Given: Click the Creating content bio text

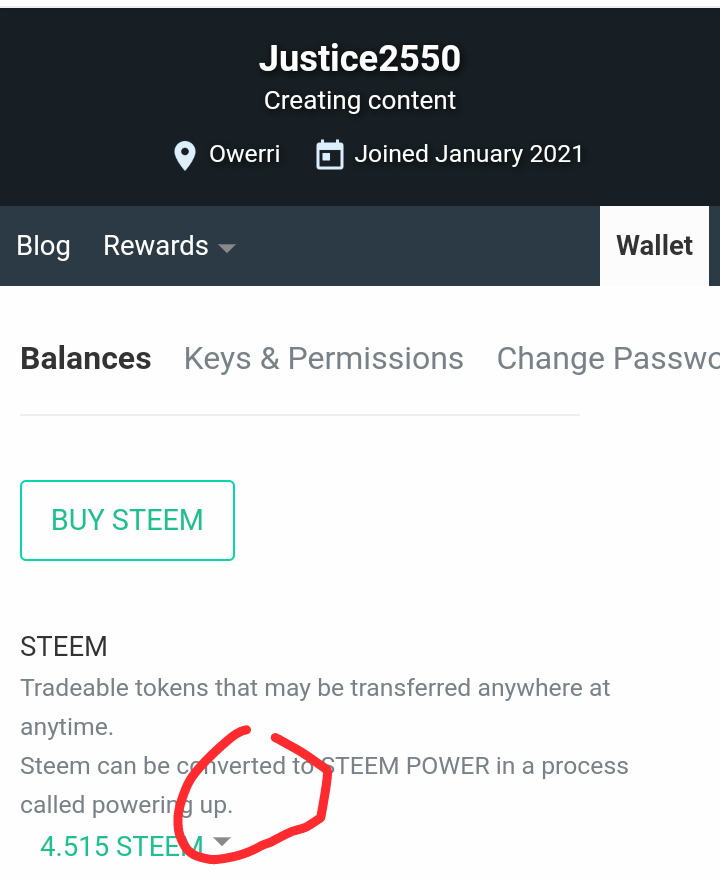Looking at the screenshot, I should (x=360, y=101).
